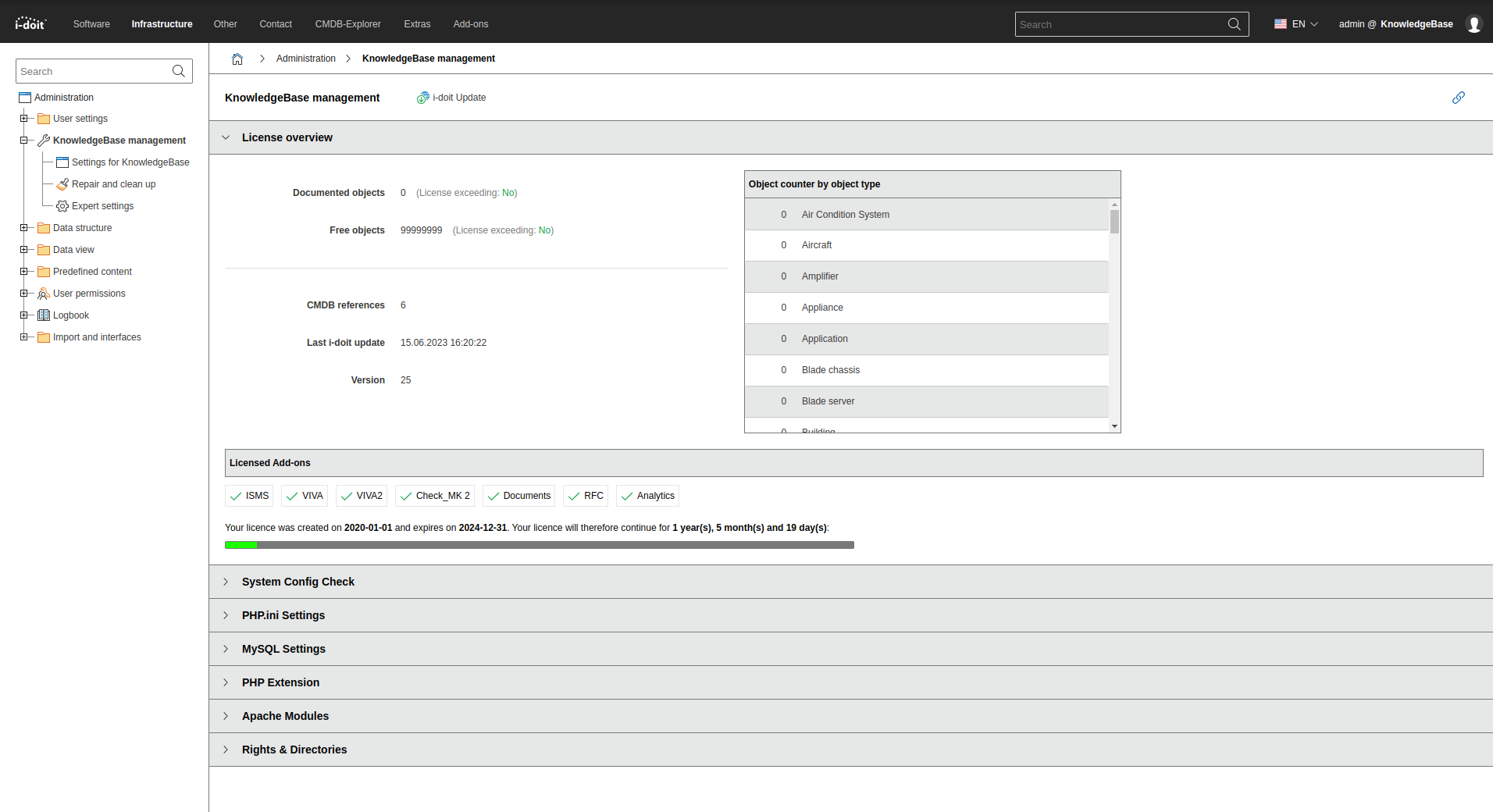1493x812 pixels.
Task: Expand the Logbook tree node
Action: (23, 315)
